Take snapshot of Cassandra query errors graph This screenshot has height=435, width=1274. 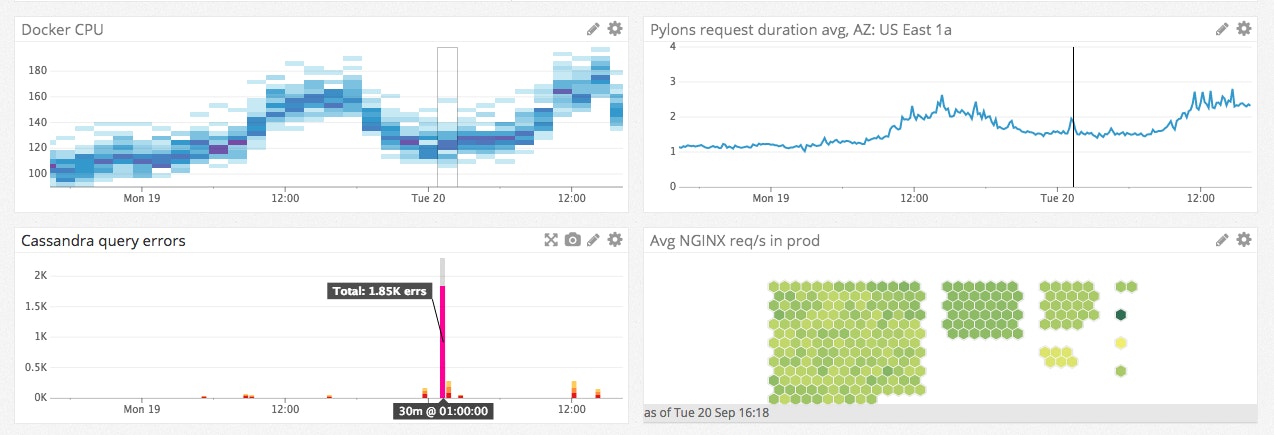[572, 240]
